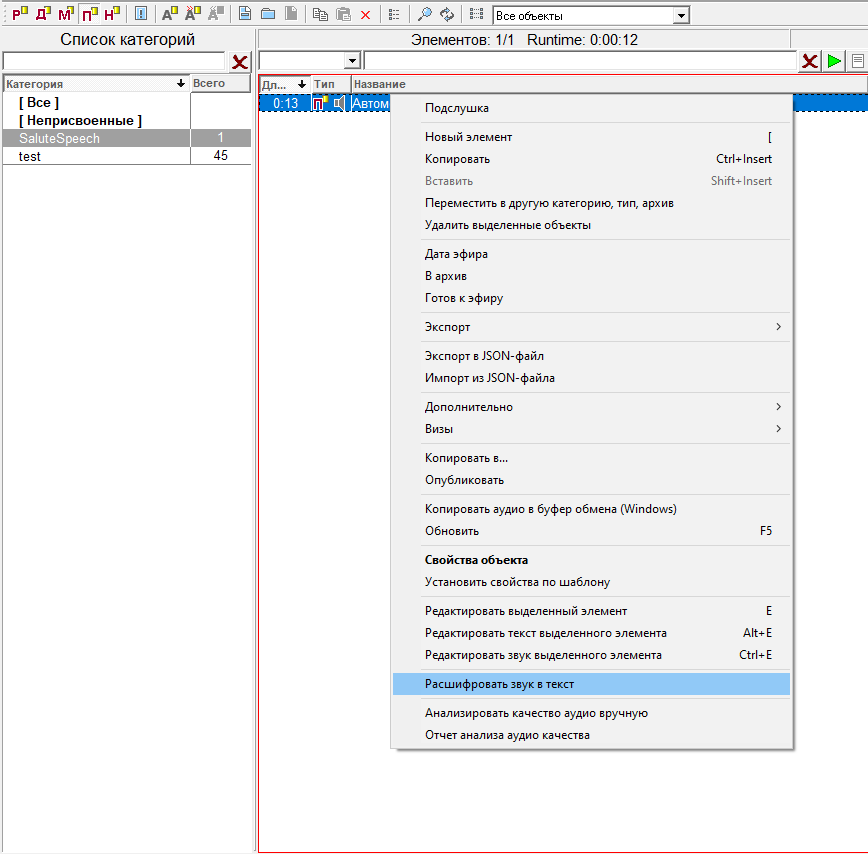Toggle the 'П' type filter button
868x854 pixels.
[x=89, y=14]
